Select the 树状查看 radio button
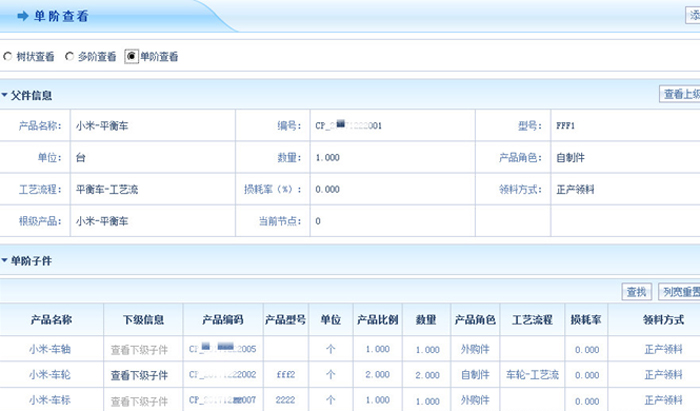The image size is (700, 411). pyautogui.click(x=9, y=56)
